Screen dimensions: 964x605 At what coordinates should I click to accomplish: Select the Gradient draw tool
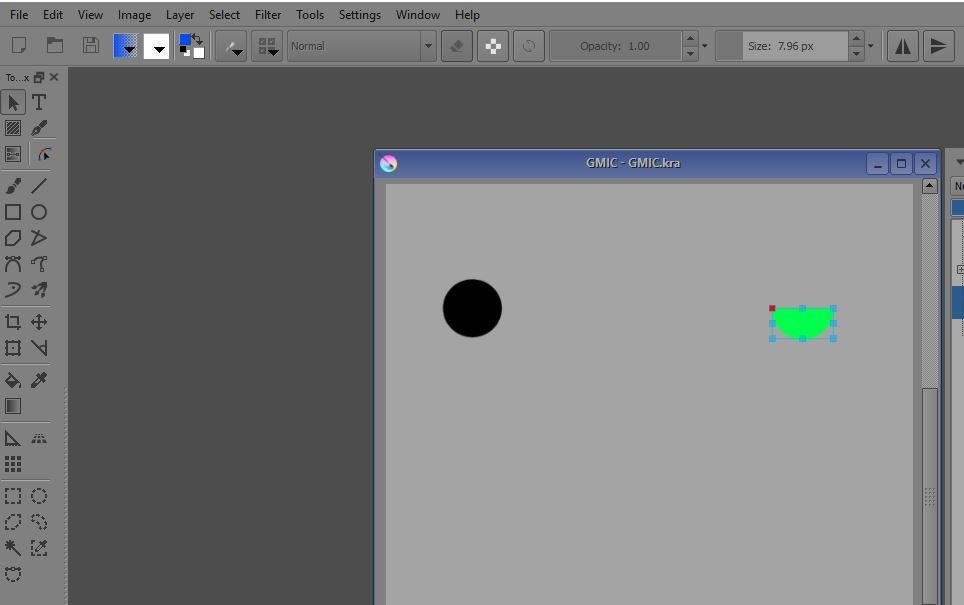pyautogui.click(x=13, y=406)
